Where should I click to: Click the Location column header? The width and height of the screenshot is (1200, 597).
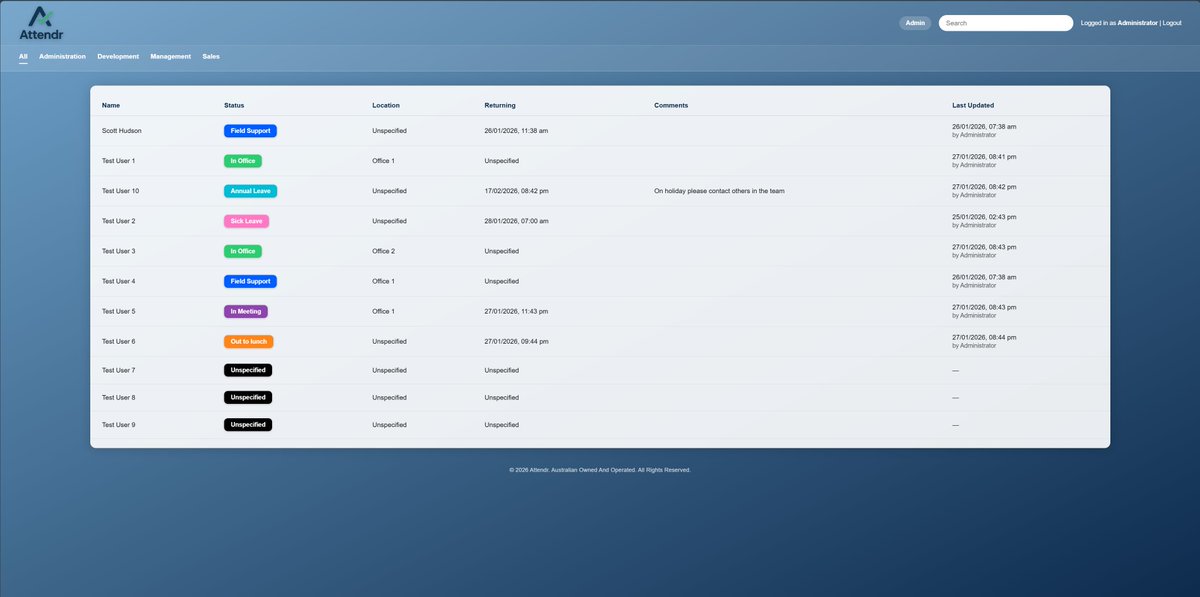pyautogui.click(x=386, y=105)
